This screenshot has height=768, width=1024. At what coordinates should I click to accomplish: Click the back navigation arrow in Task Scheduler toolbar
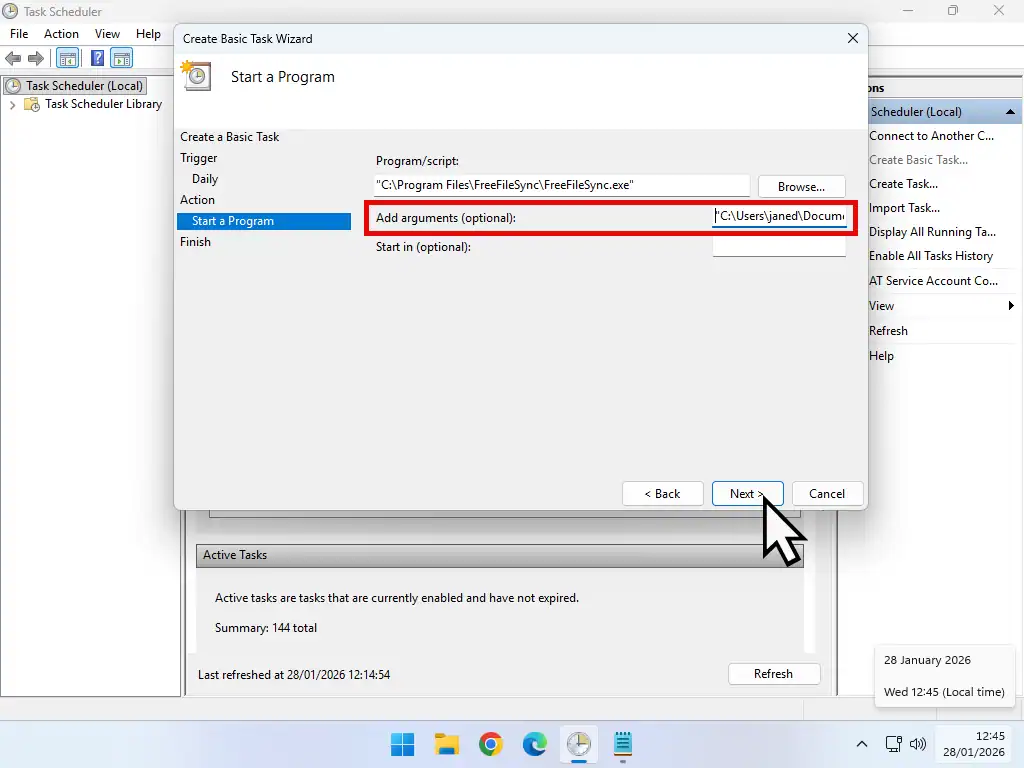pyautogui.click(x=13, y=58)
